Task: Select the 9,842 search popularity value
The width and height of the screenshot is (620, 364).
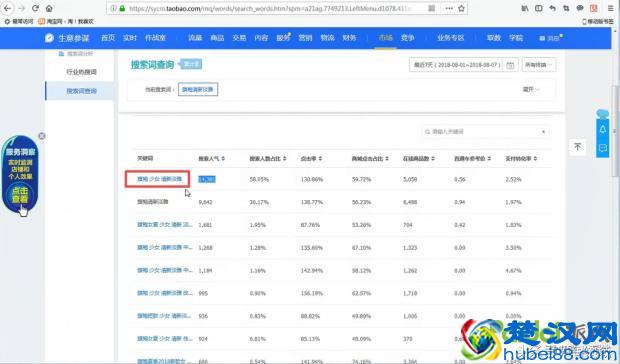Action: click(x=205, y=202)
